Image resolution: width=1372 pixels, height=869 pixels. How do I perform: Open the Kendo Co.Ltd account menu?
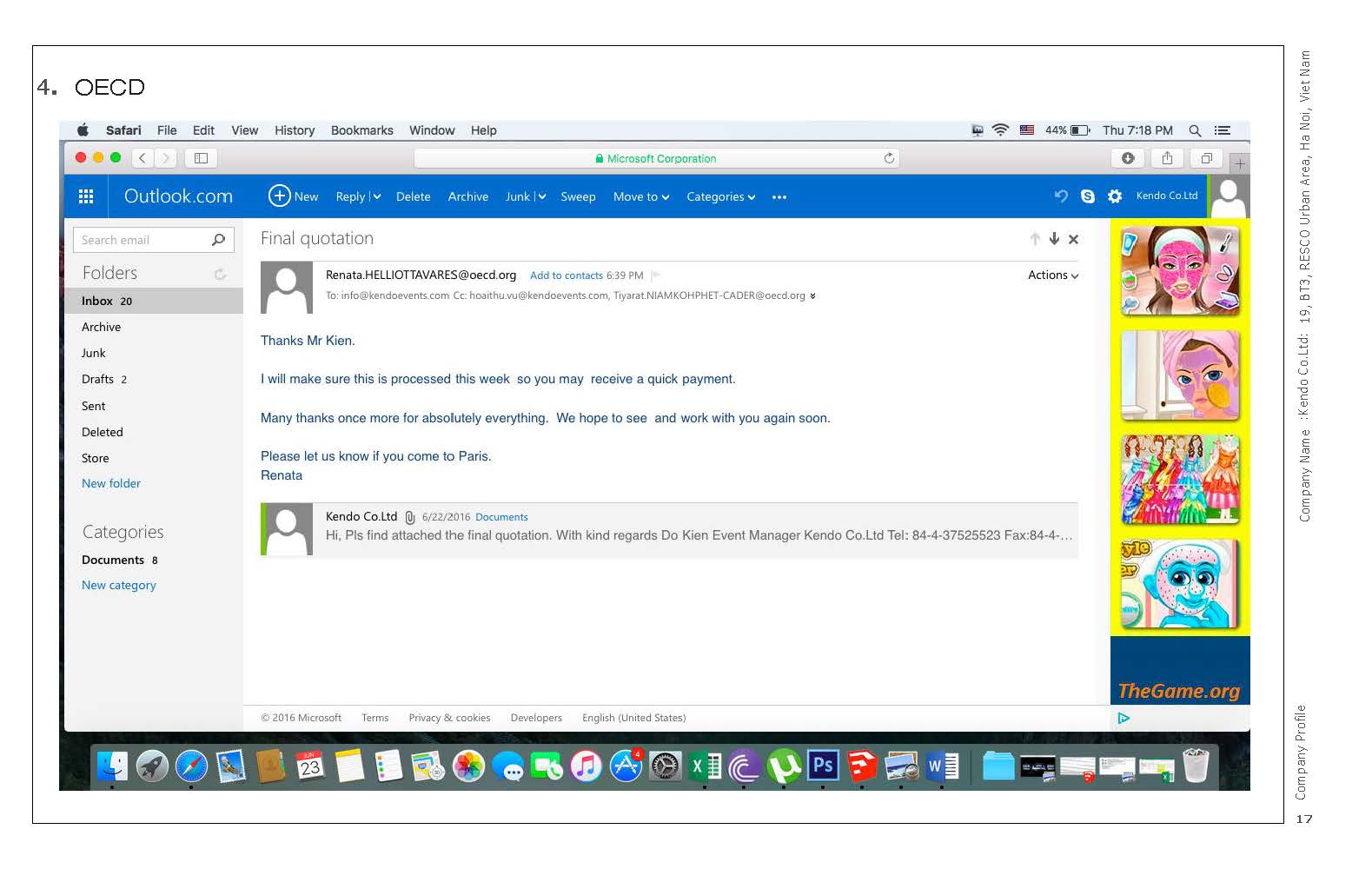pyautogui.click(x=1167, y=196)
